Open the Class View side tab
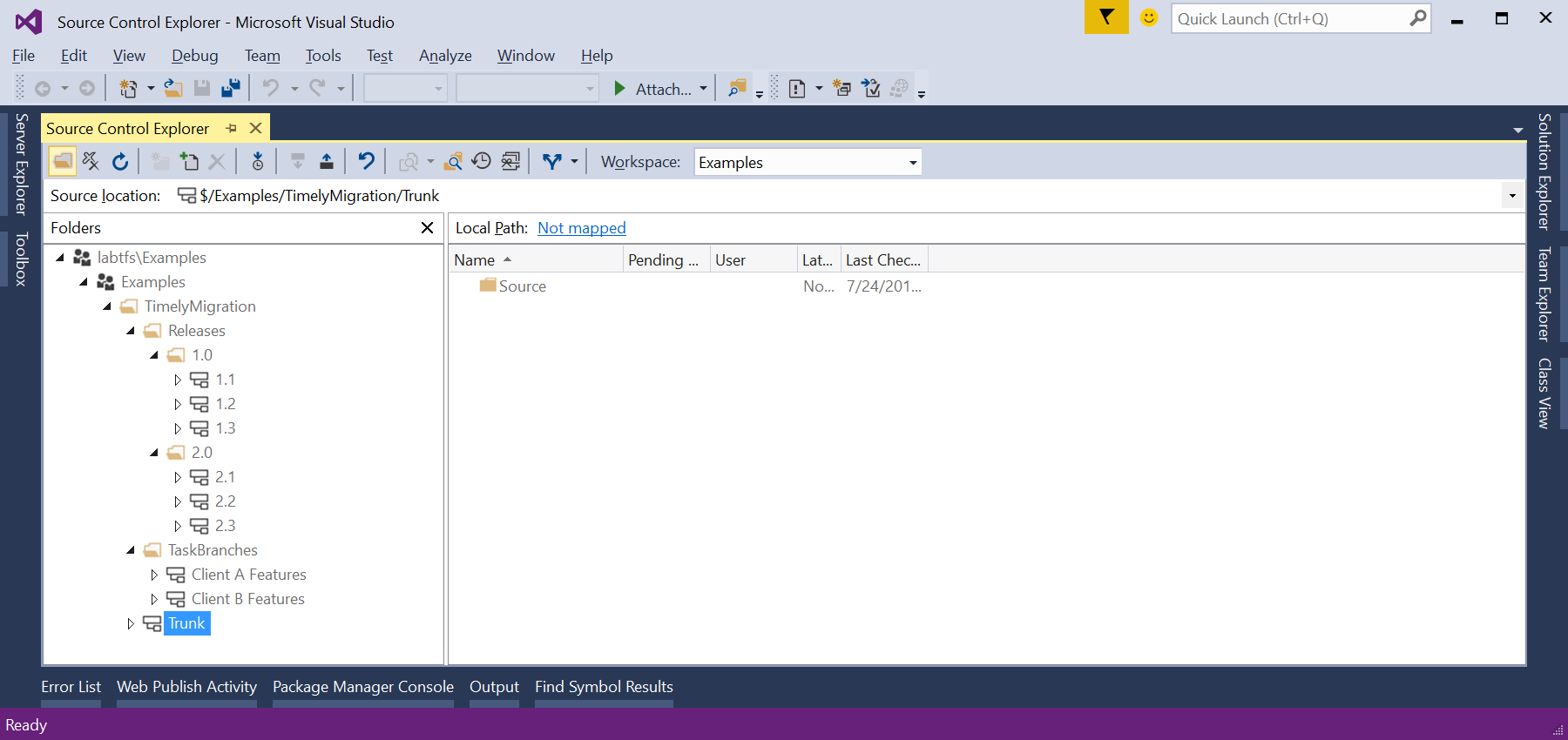The width and height of the screenshot is (1568, 740). click(x=1544, y=394)
